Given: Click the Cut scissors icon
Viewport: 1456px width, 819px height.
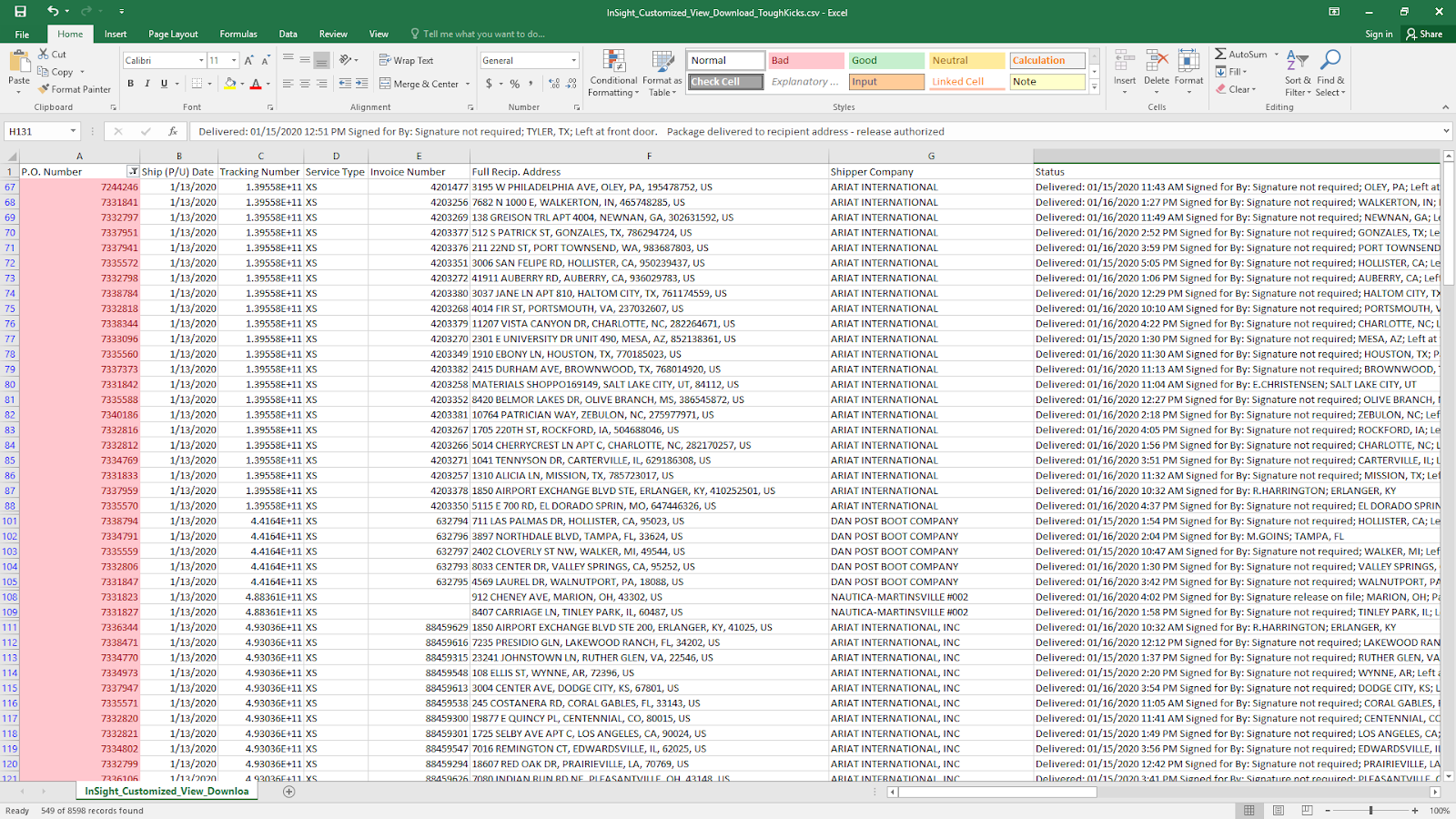Looking at the screenshot, I should pos(44,55).
